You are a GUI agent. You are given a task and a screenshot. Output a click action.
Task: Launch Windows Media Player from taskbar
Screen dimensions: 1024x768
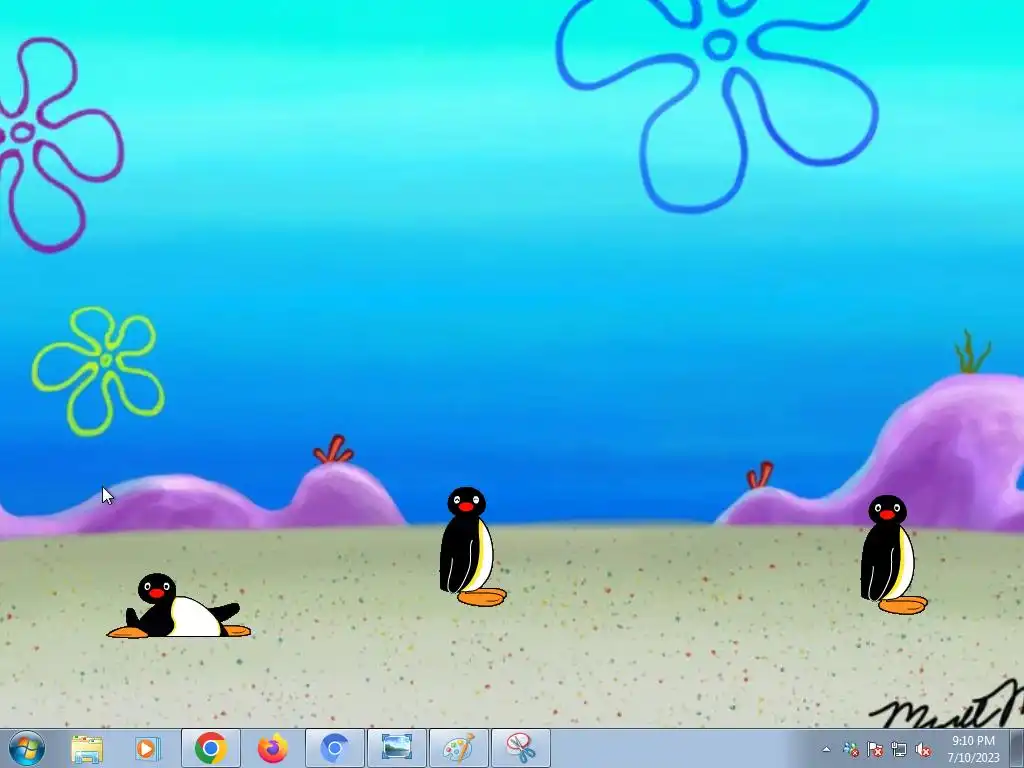[x=148, y=748]
